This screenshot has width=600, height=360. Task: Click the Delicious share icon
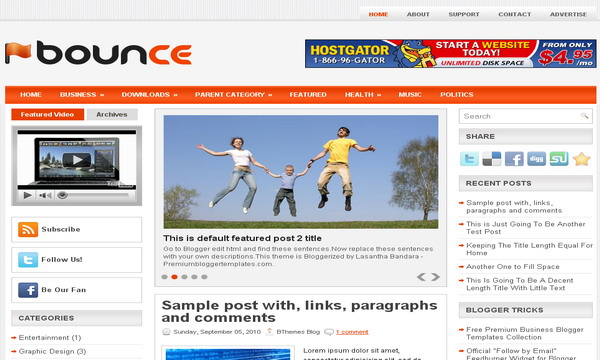(492, 158)
